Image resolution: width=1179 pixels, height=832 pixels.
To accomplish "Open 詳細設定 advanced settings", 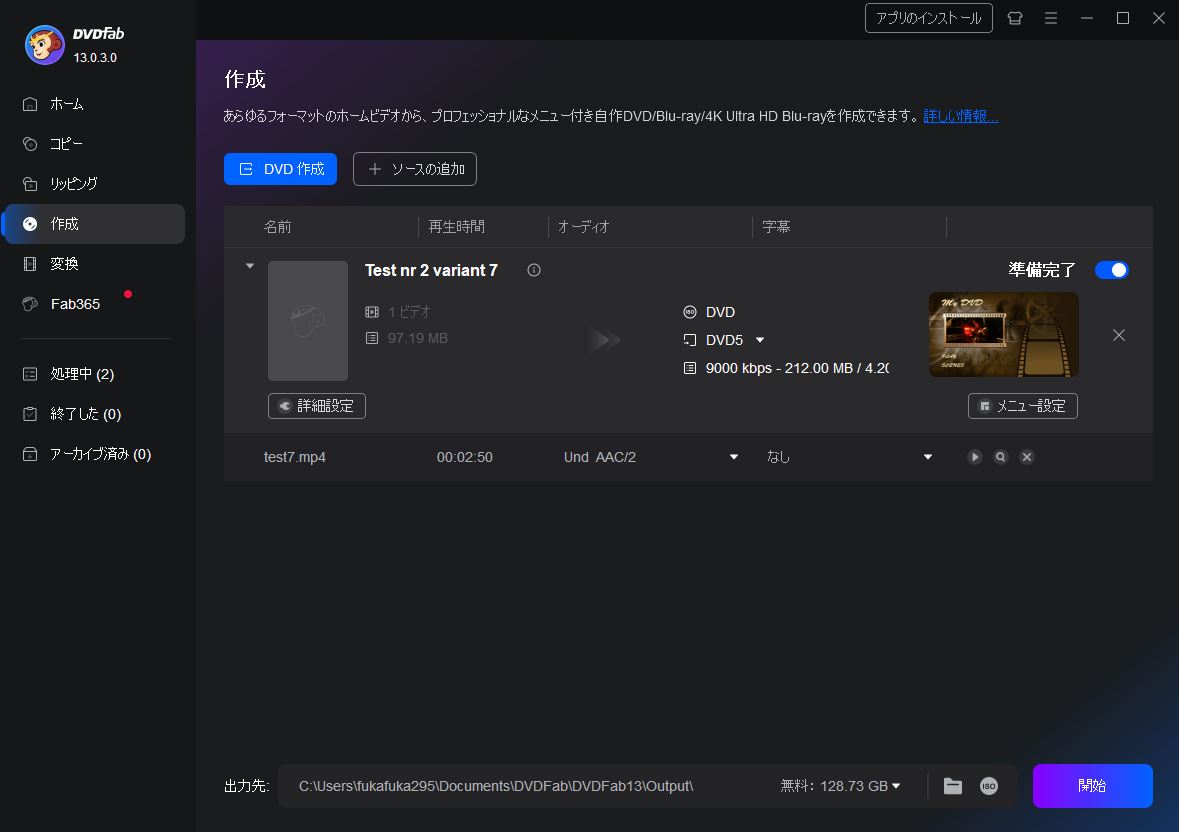I will (x=317, y=406).
